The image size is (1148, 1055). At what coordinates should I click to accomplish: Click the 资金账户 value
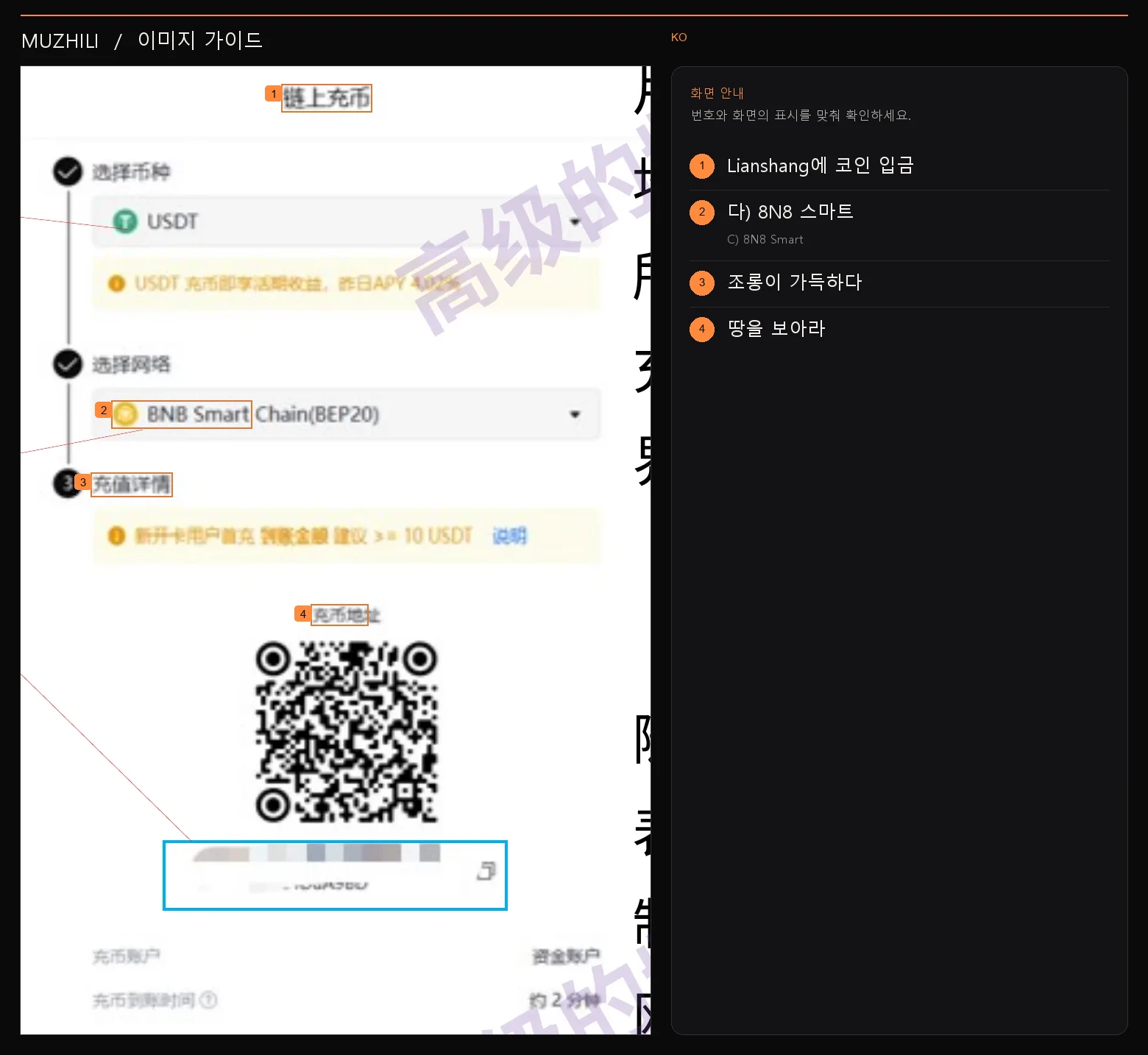pos(566,956)
